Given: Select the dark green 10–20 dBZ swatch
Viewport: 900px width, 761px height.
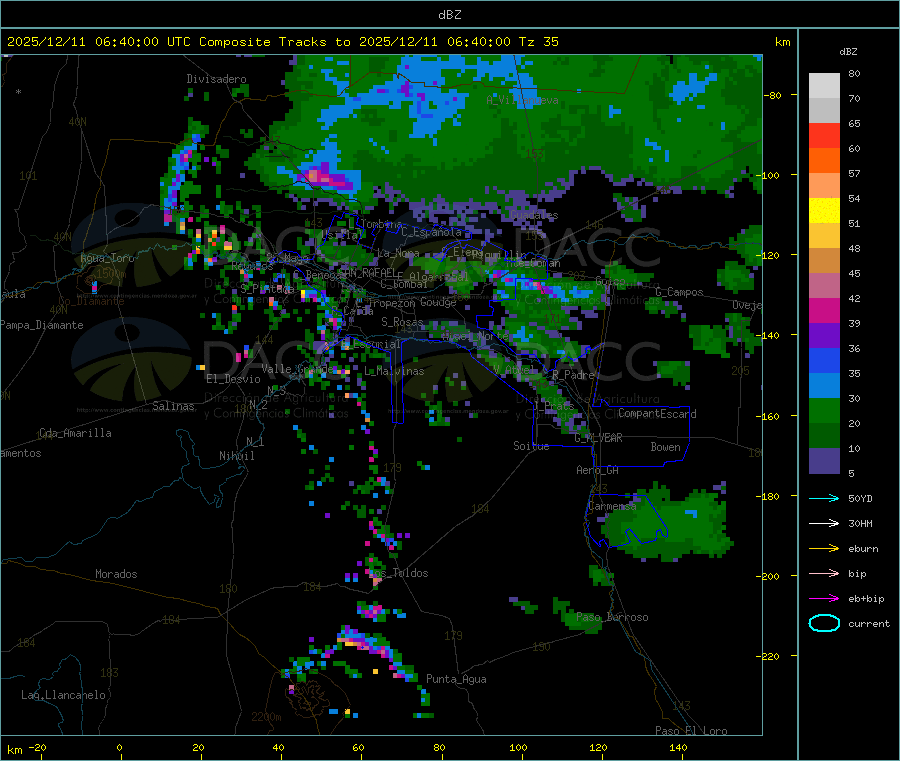Looking at the screenshot, I should point(824,436).
